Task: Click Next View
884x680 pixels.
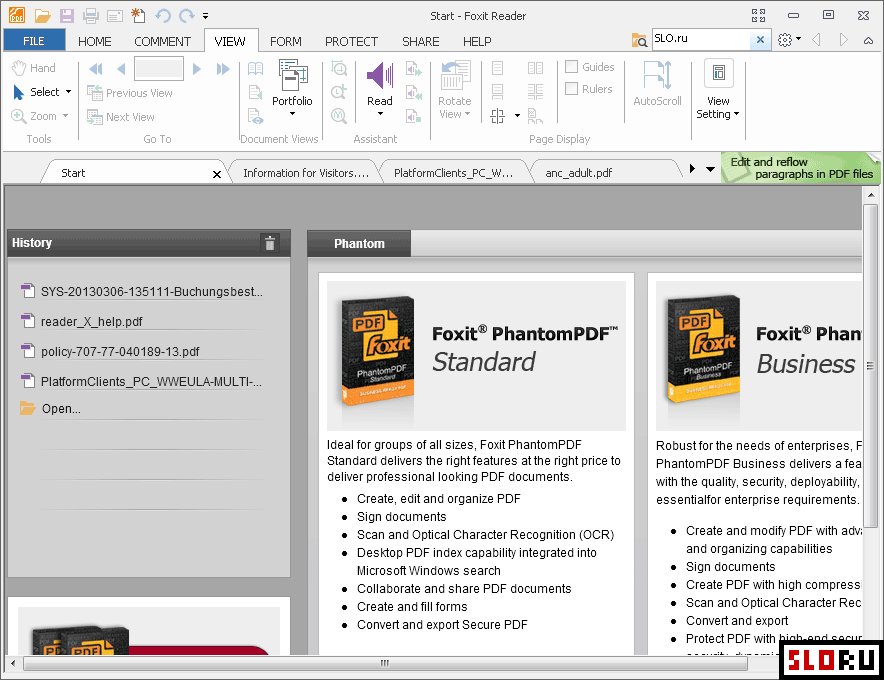Action: 121,117
